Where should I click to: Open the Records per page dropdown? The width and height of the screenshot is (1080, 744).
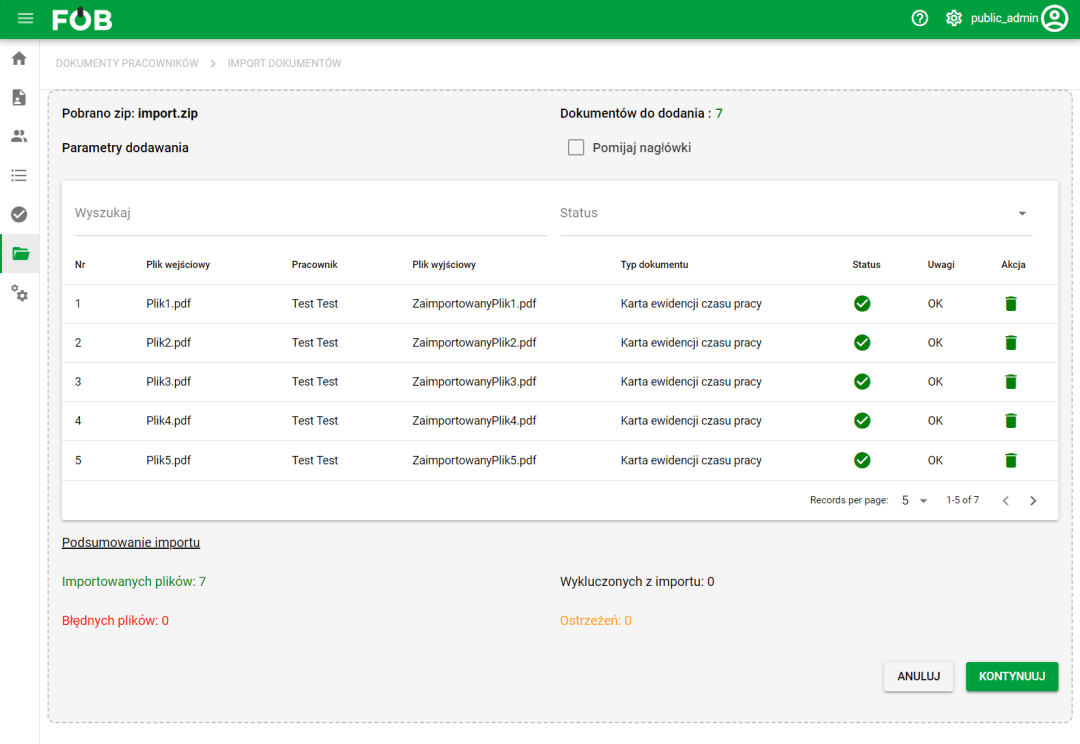tap(914, 500)
